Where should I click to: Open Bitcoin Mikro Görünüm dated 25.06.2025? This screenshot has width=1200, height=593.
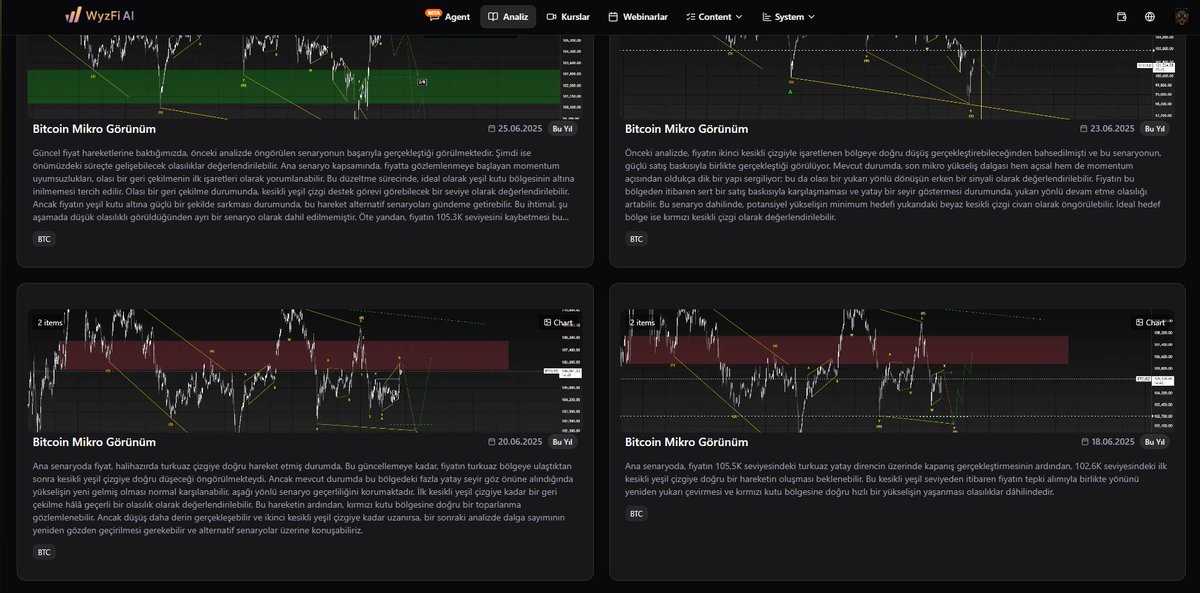tap(94, 129)
